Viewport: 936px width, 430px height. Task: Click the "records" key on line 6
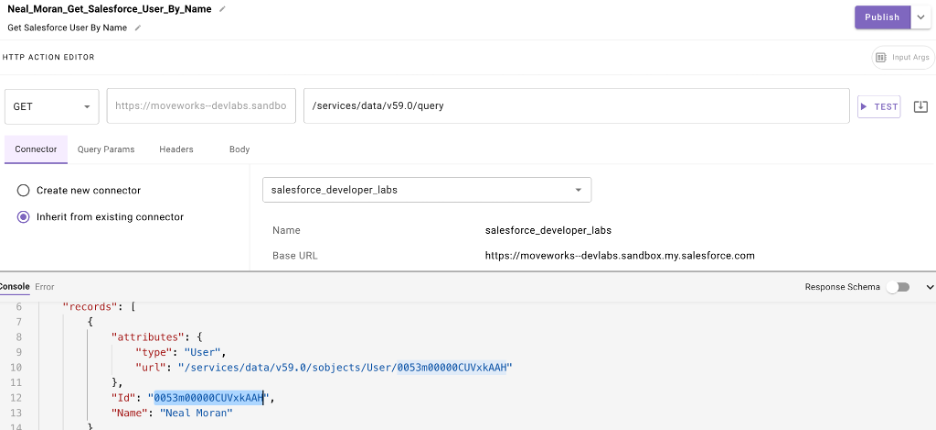[x=91, y=307]
